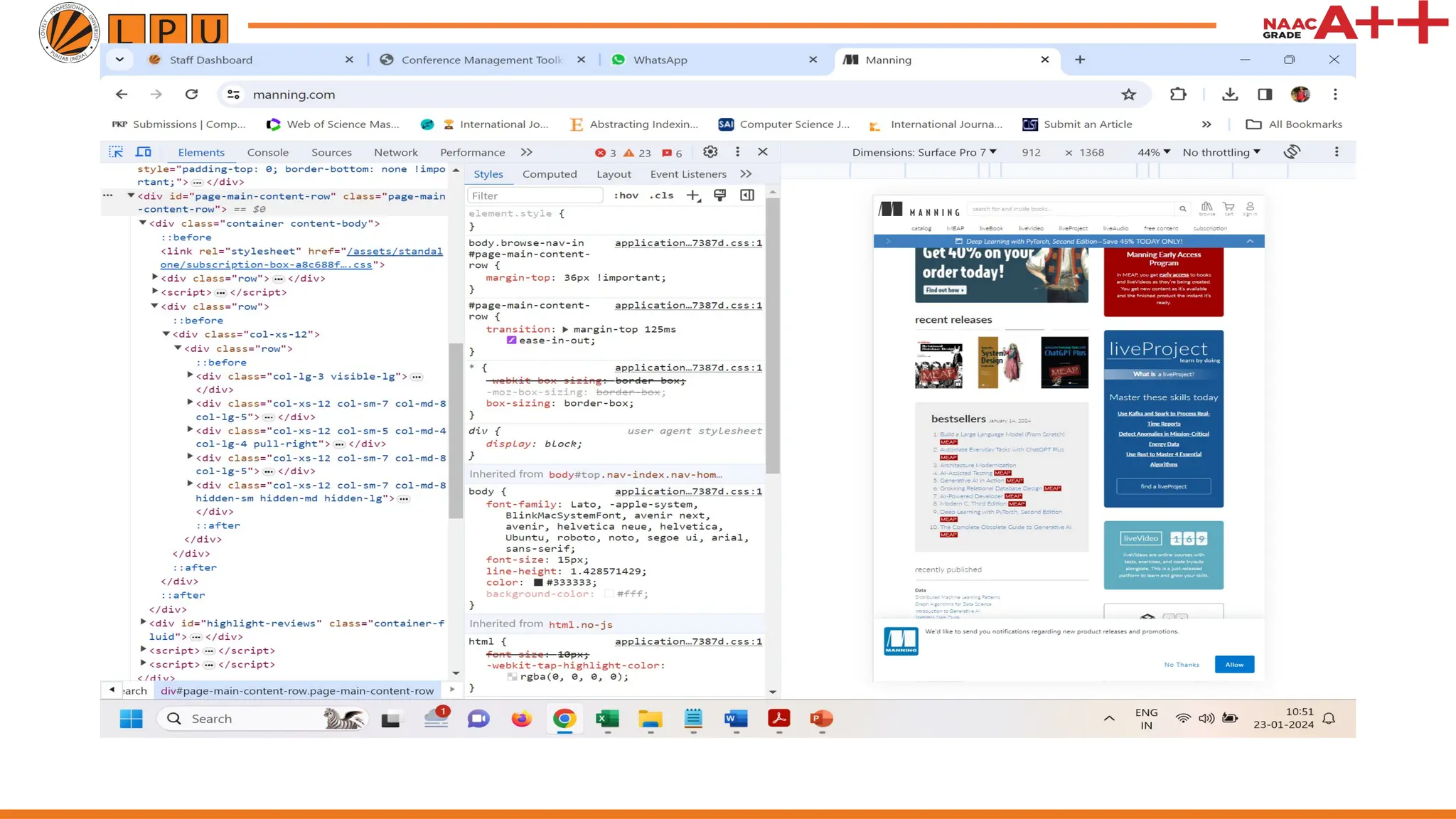1456x819 pixels.
Task: Toggle rendering emulations paintbrush icon
Action: pos(720,196)
